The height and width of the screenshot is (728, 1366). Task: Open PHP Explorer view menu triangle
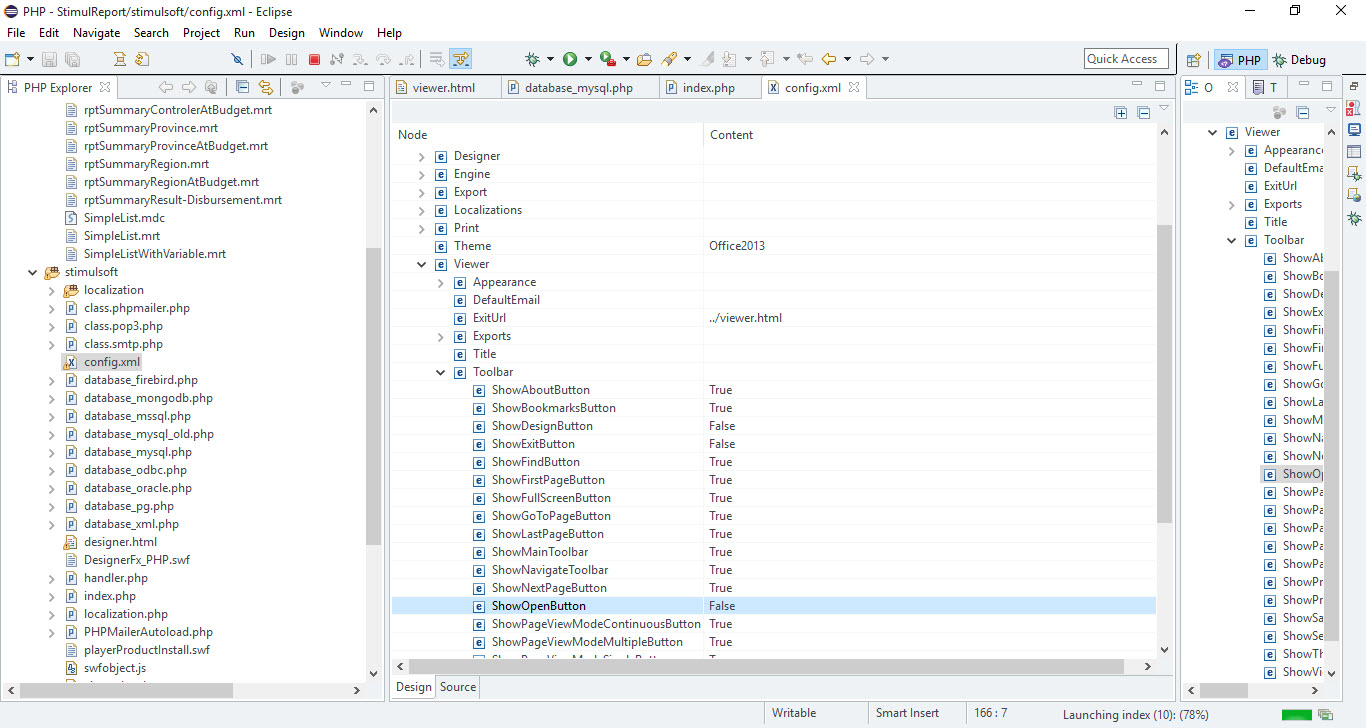click(x=326, y=85)
